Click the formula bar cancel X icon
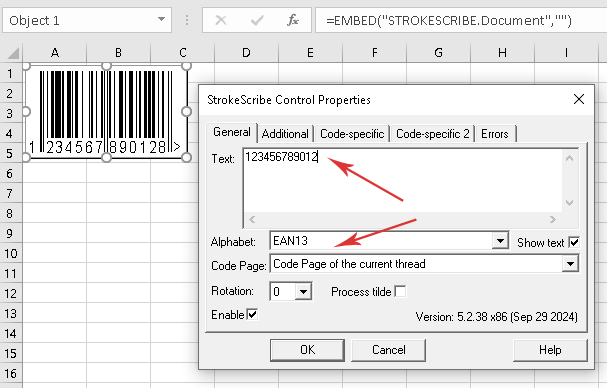Image resolution: width=607 pixels, height=388 pixels. point(221,20)
